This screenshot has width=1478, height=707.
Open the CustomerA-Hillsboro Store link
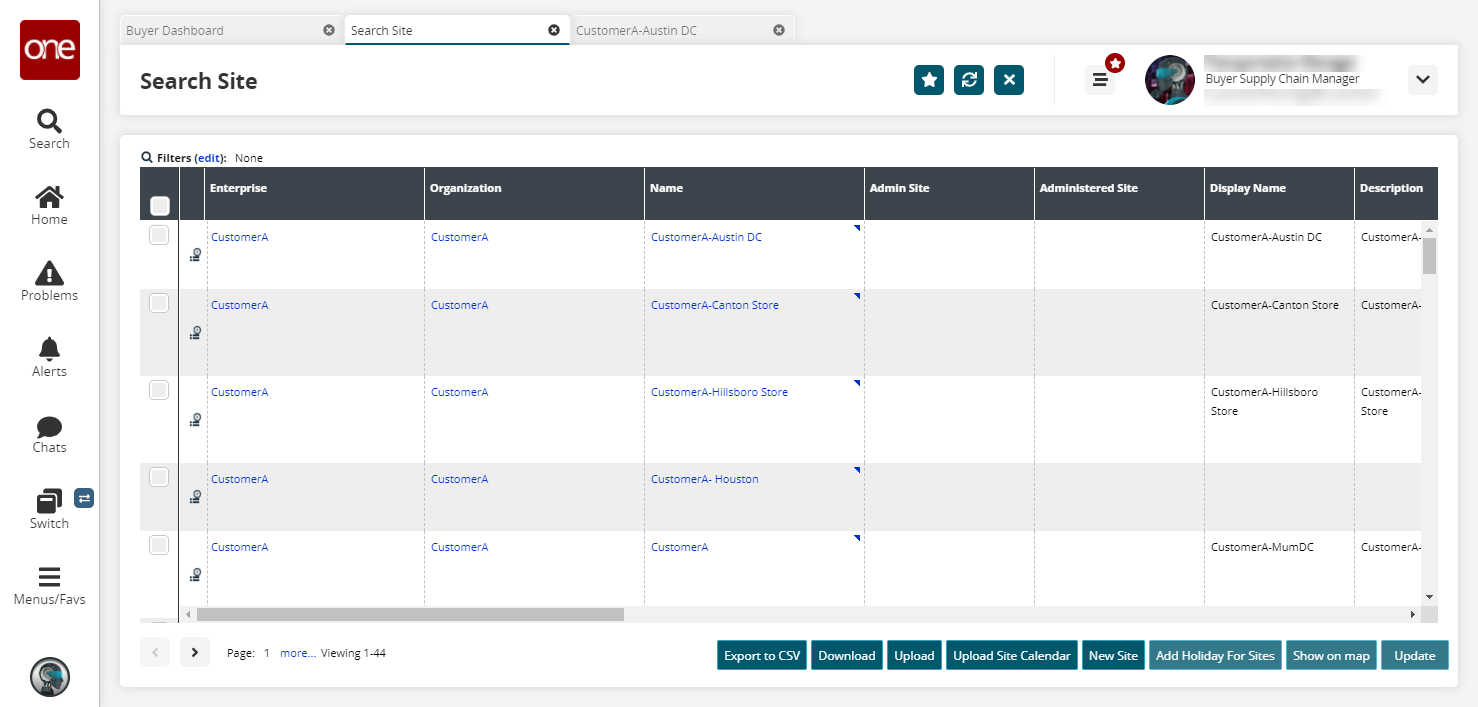[719, 392]
